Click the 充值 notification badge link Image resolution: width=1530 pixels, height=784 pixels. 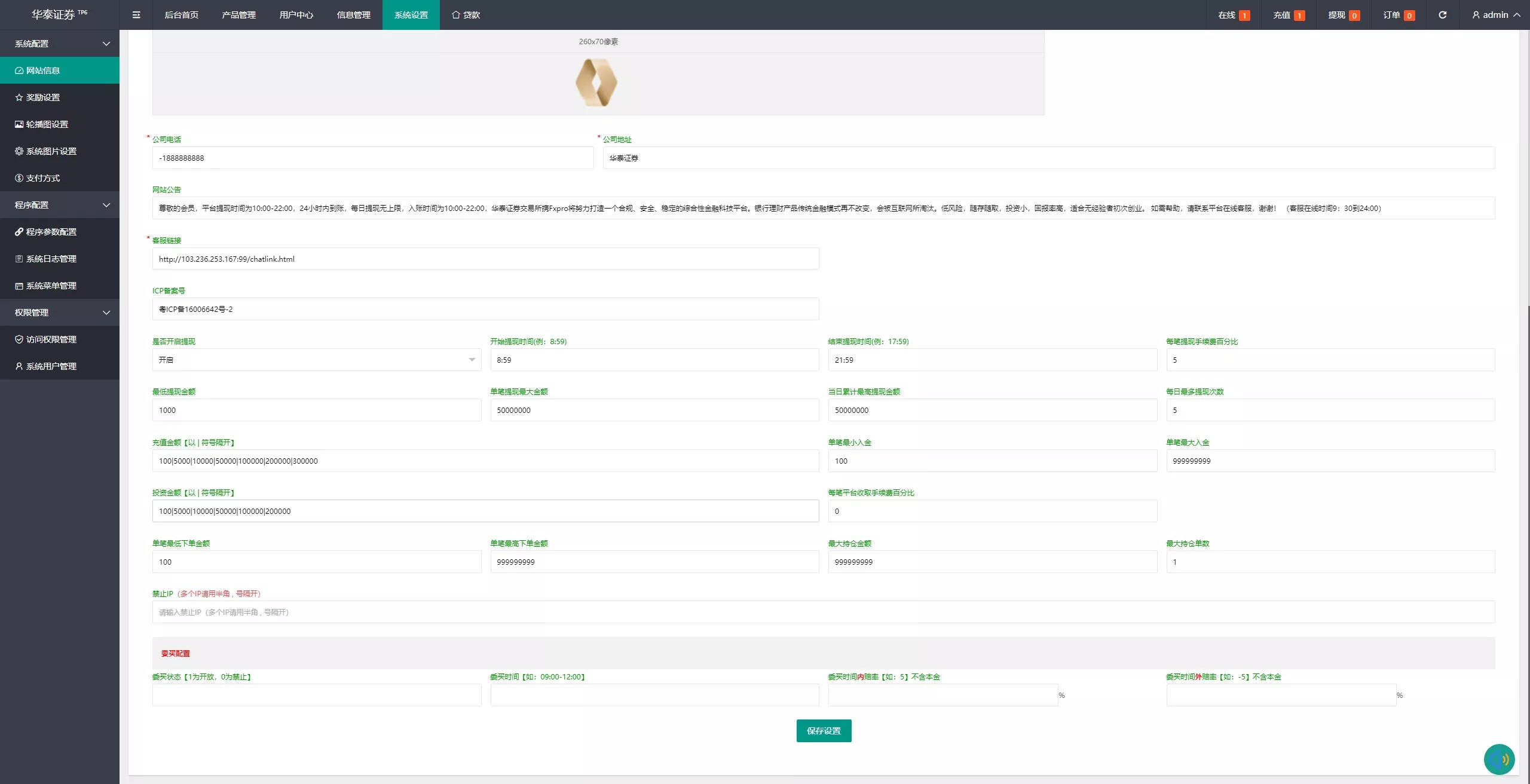1289,15
